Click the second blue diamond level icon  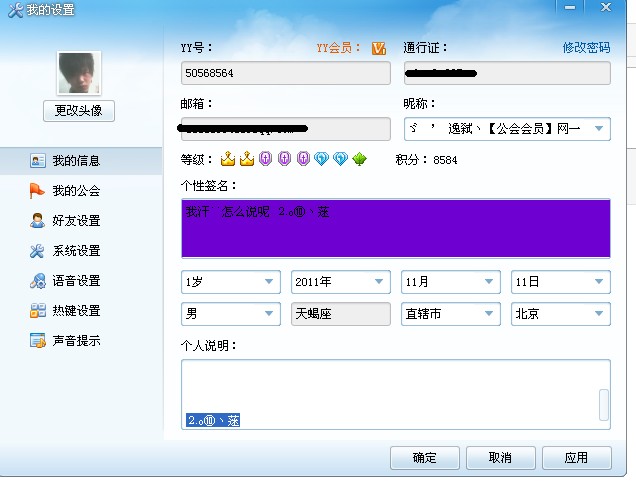(x=340, y=159)
